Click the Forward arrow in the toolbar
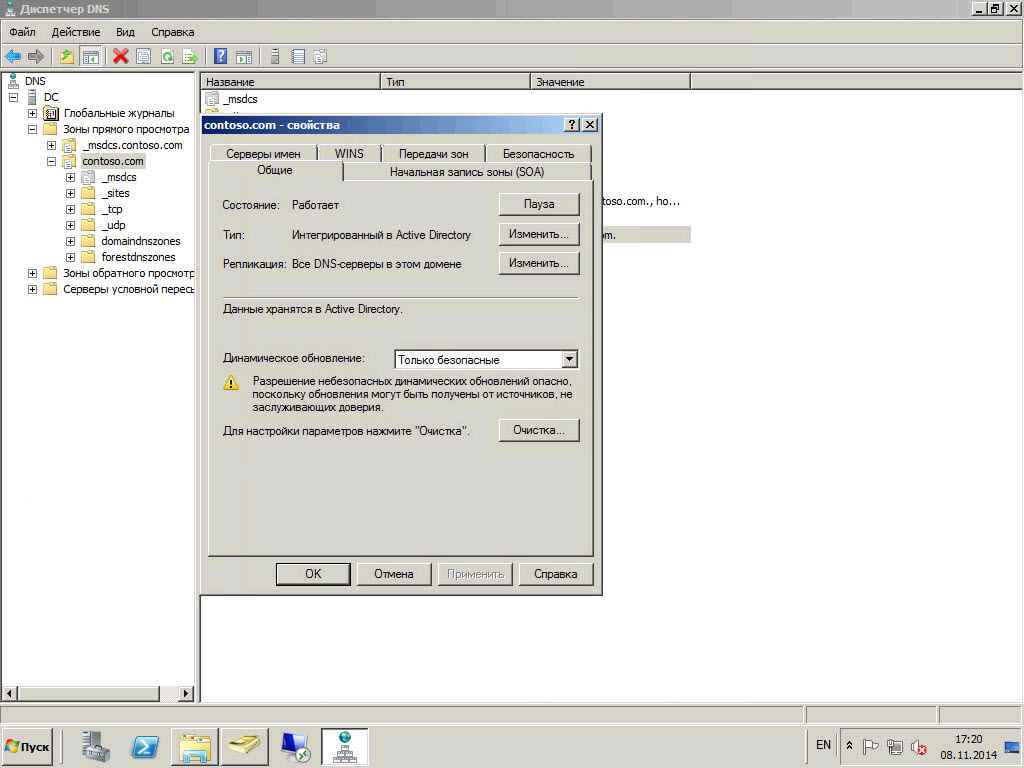 pyautogui.click(x=36, y=57)
